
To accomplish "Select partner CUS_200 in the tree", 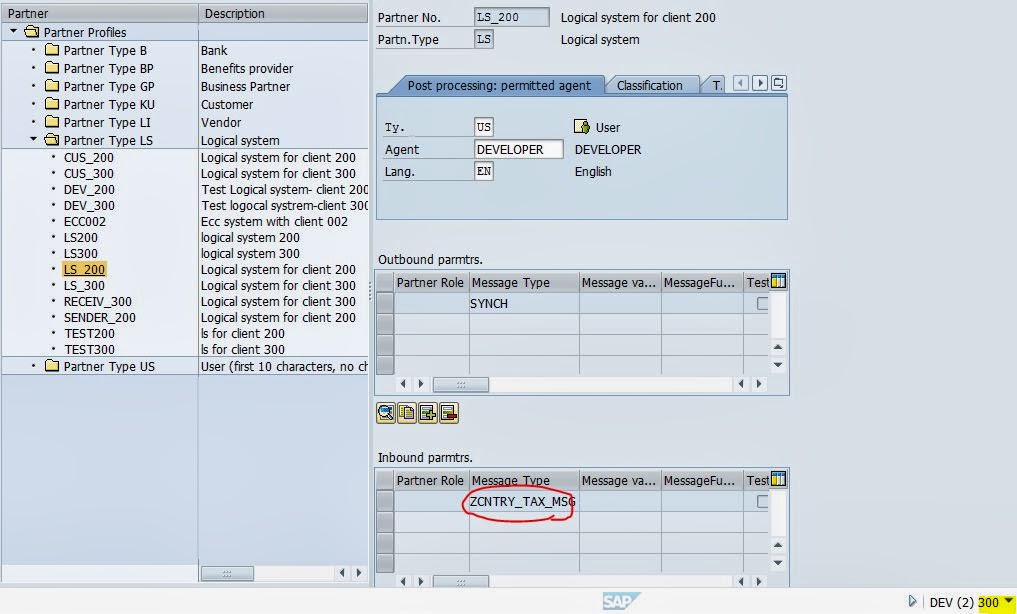I will (89, 158).
